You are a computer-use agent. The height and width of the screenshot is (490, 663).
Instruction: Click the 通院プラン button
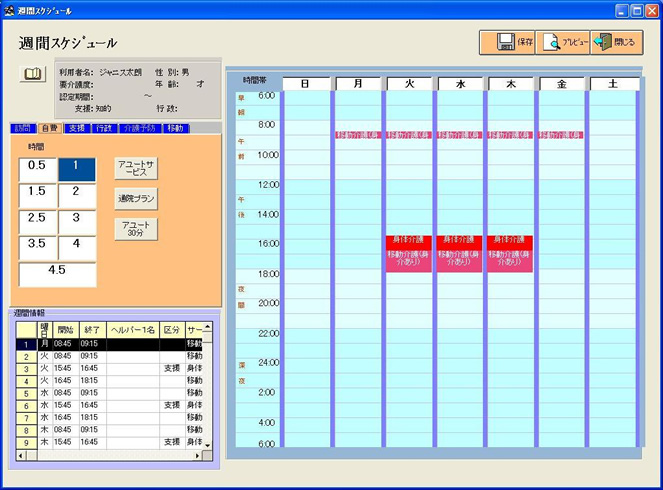(x=136, y=198)
